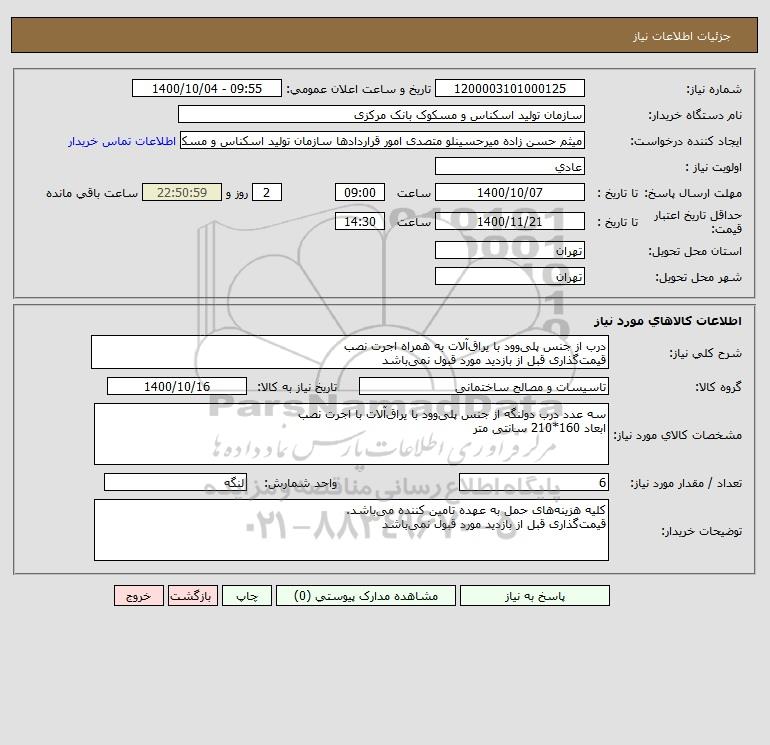Image resolution: width=770 pixels, height=745 pixels.
Task: Click the 'اولویت نیاز :' label
Action: click(714, 167)
